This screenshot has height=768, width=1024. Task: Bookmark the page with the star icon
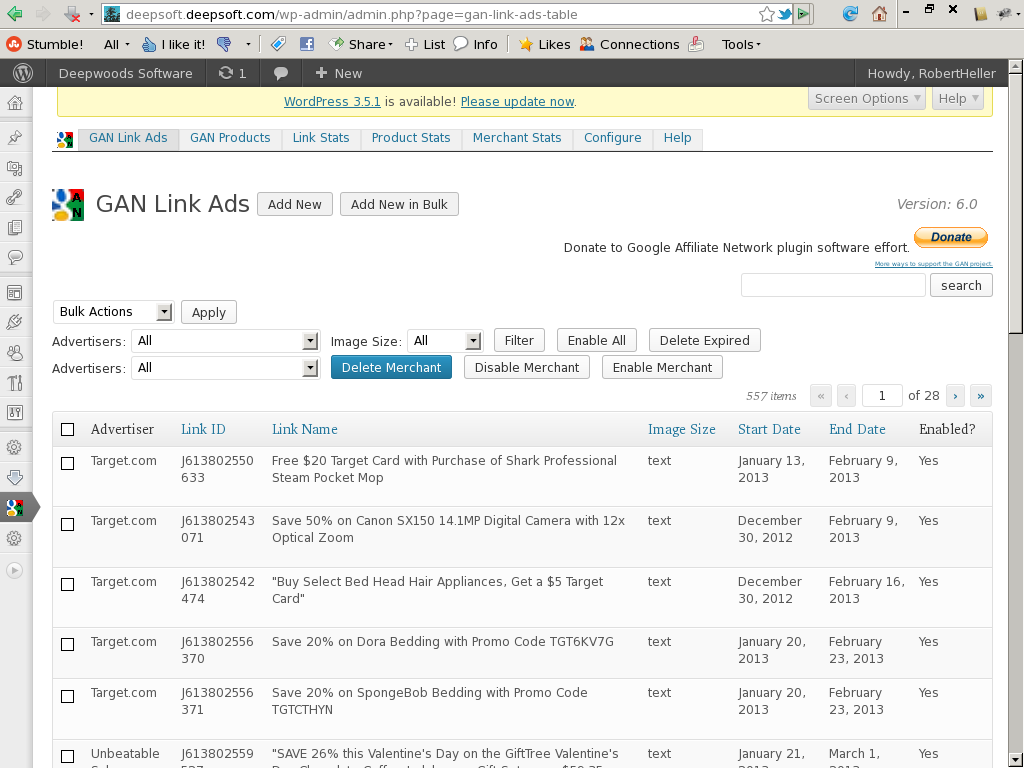767,14
